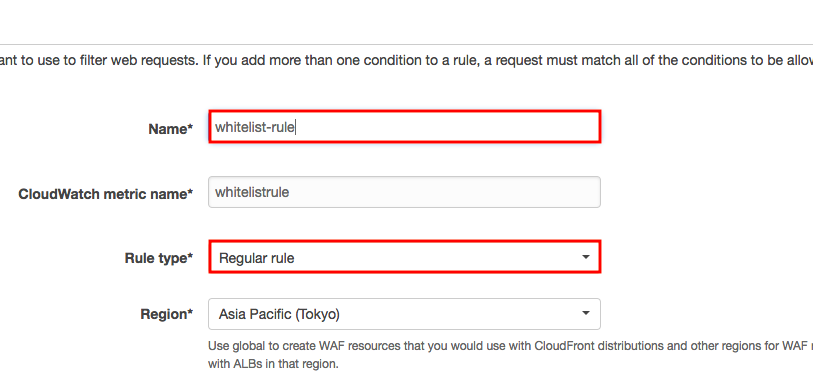Click the 'with ALBs in that region' help line
The image size is (813, 384).
click(273, 364)
